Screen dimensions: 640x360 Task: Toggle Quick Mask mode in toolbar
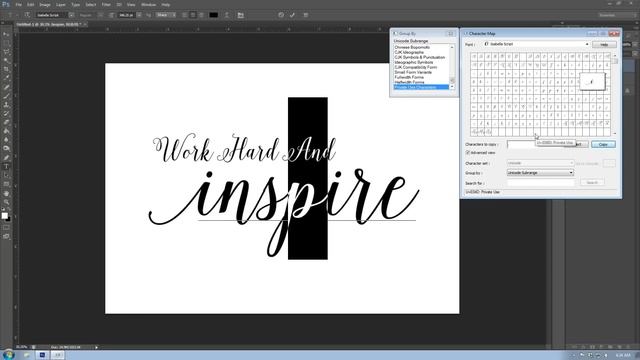click(x=6, y=227)
